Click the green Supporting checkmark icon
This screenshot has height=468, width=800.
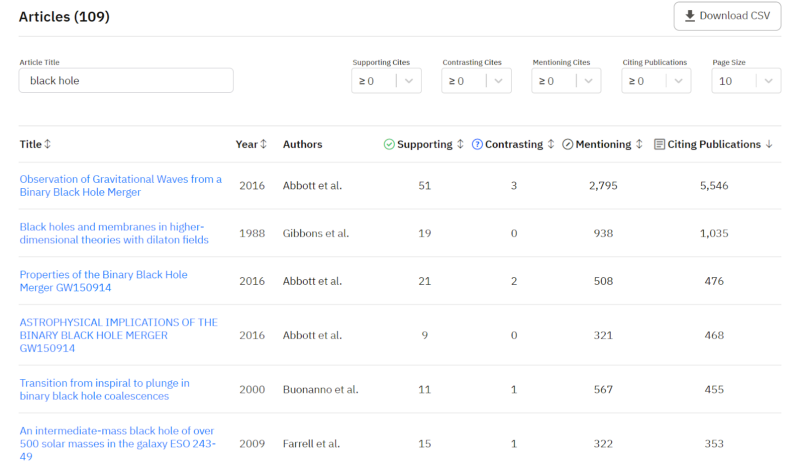tap(389, 144)
